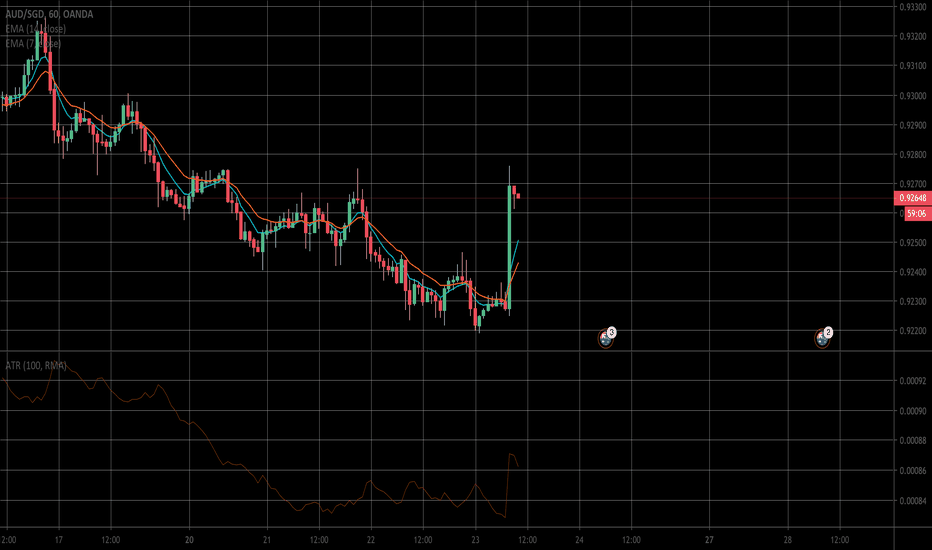
Task: Click the 0.92500 price axis label
Action: pos(912,243)
